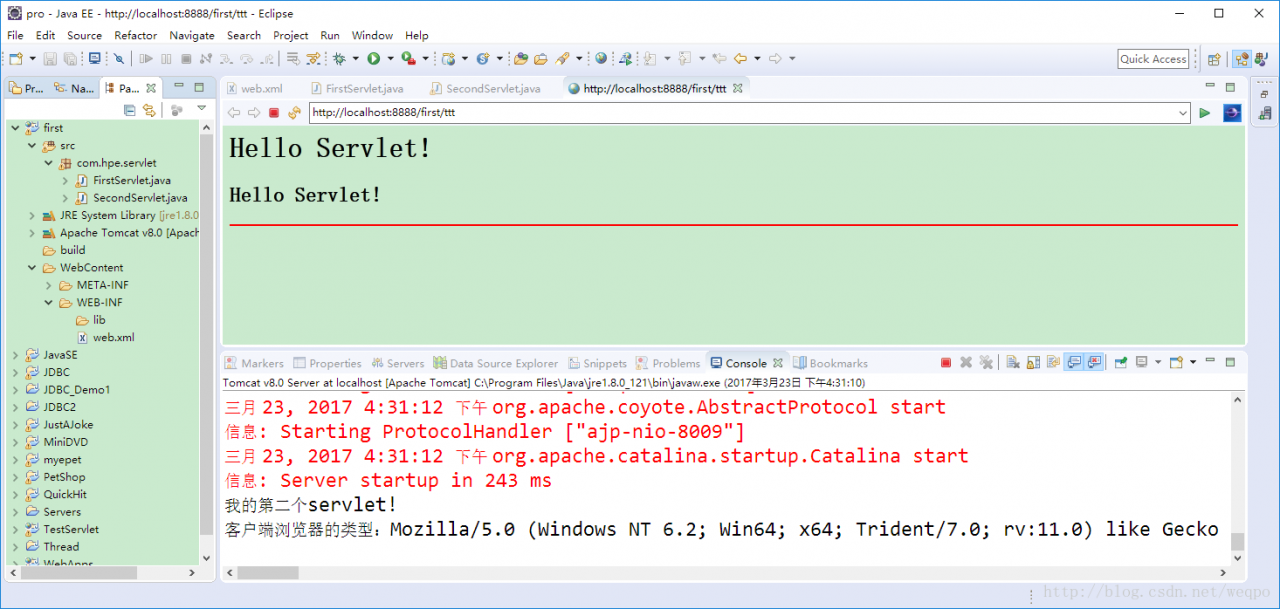Image resolution: width=1280 pixels, height=609 pixels.
Task: Toggle Link with Editor in Package Explorer
Action: [149, 110]
